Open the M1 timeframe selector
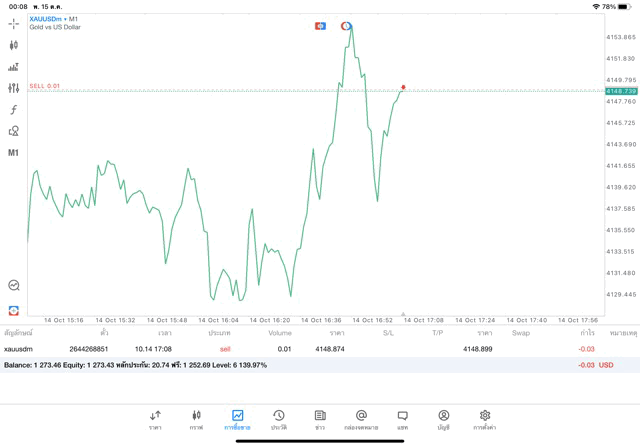This screenshot has width=640, height=447. coord(14,153)
